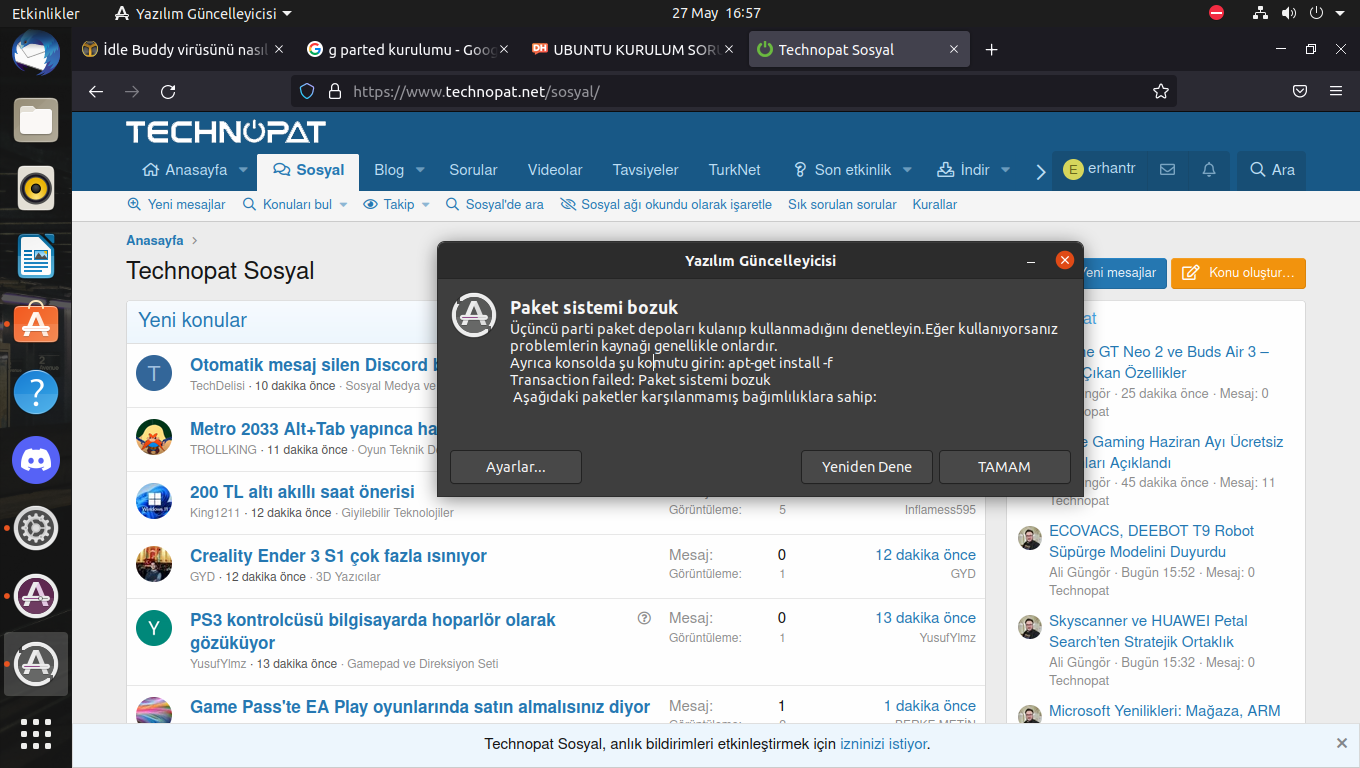Click Sosyal ağı okundu olarak işaretle
The width and height of the screenshot is (1360, 768).
tap(667, 204)
